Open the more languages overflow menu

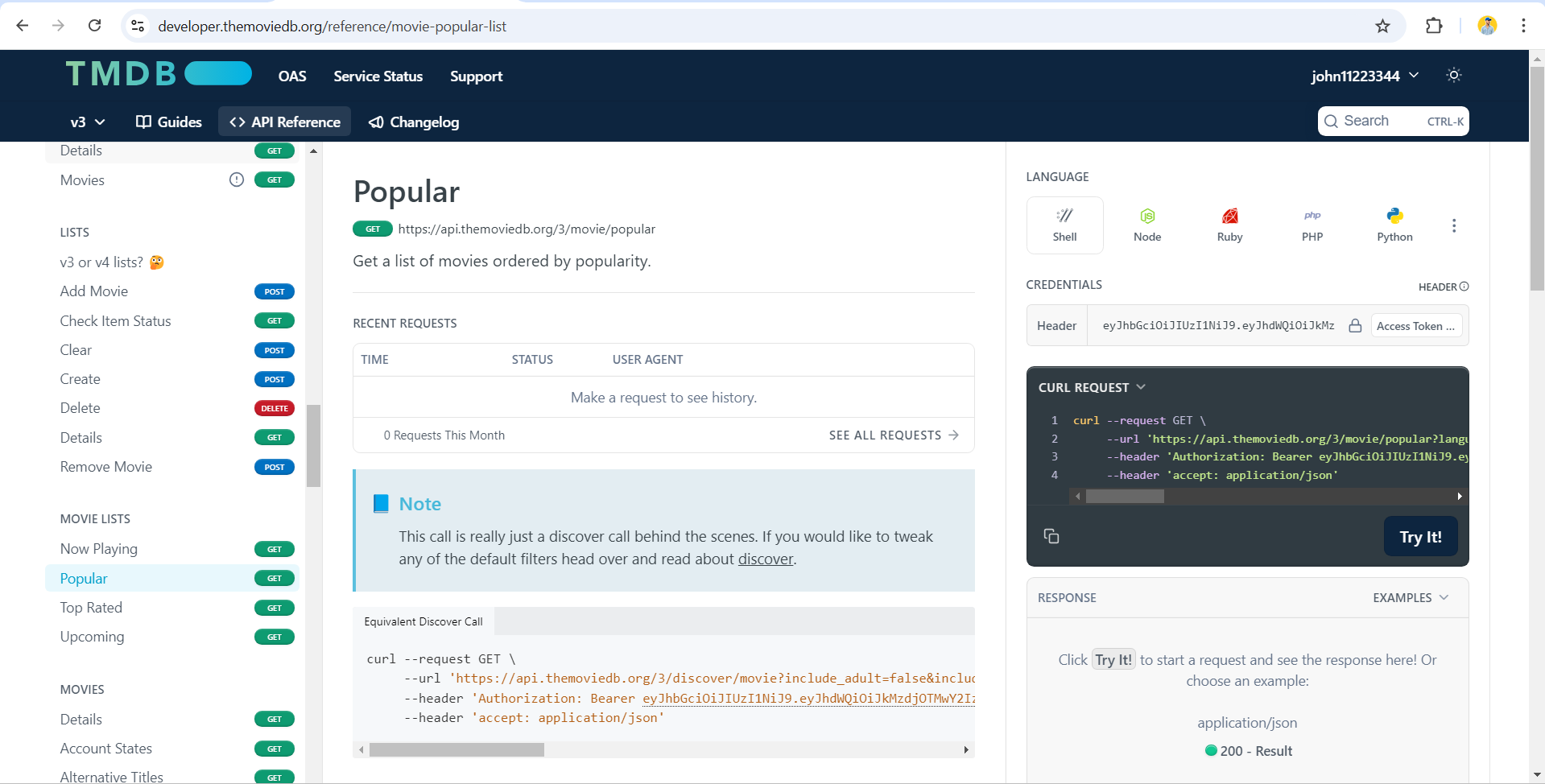pyautogui.click(x=1454, y=225)
